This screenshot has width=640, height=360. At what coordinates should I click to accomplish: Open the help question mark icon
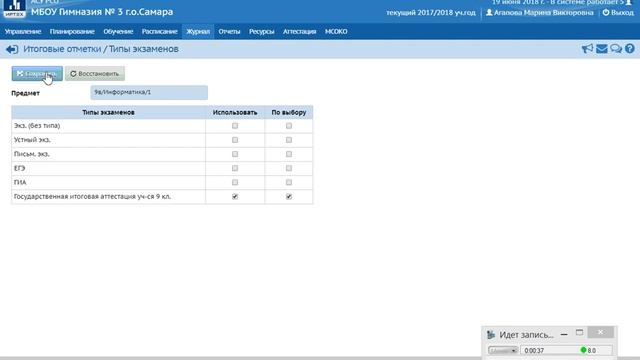click(x=630, y=49)
